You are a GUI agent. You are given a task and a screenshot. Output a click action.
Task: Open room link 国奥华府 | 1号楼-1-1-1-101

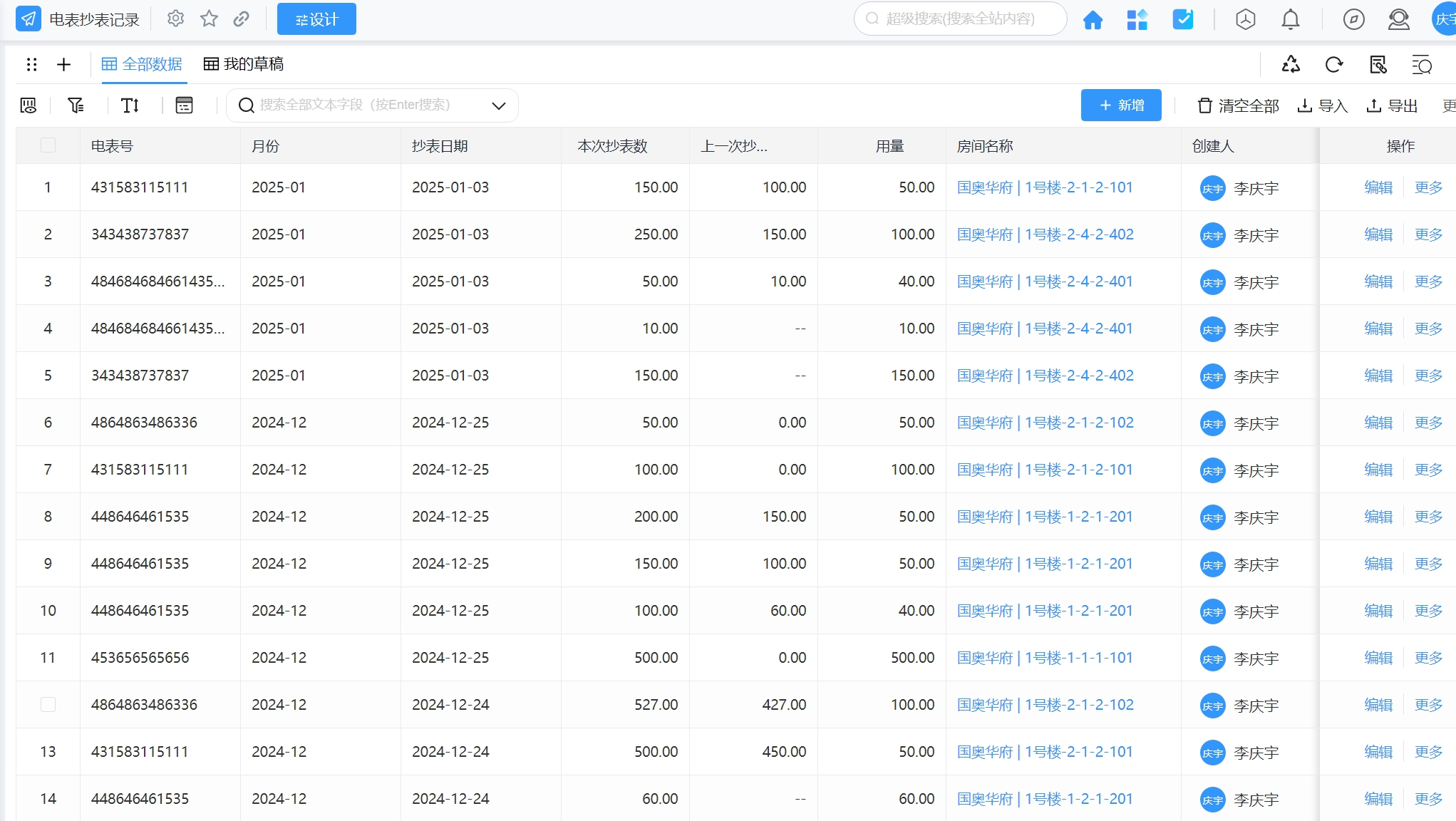[x=1045, y=658]
